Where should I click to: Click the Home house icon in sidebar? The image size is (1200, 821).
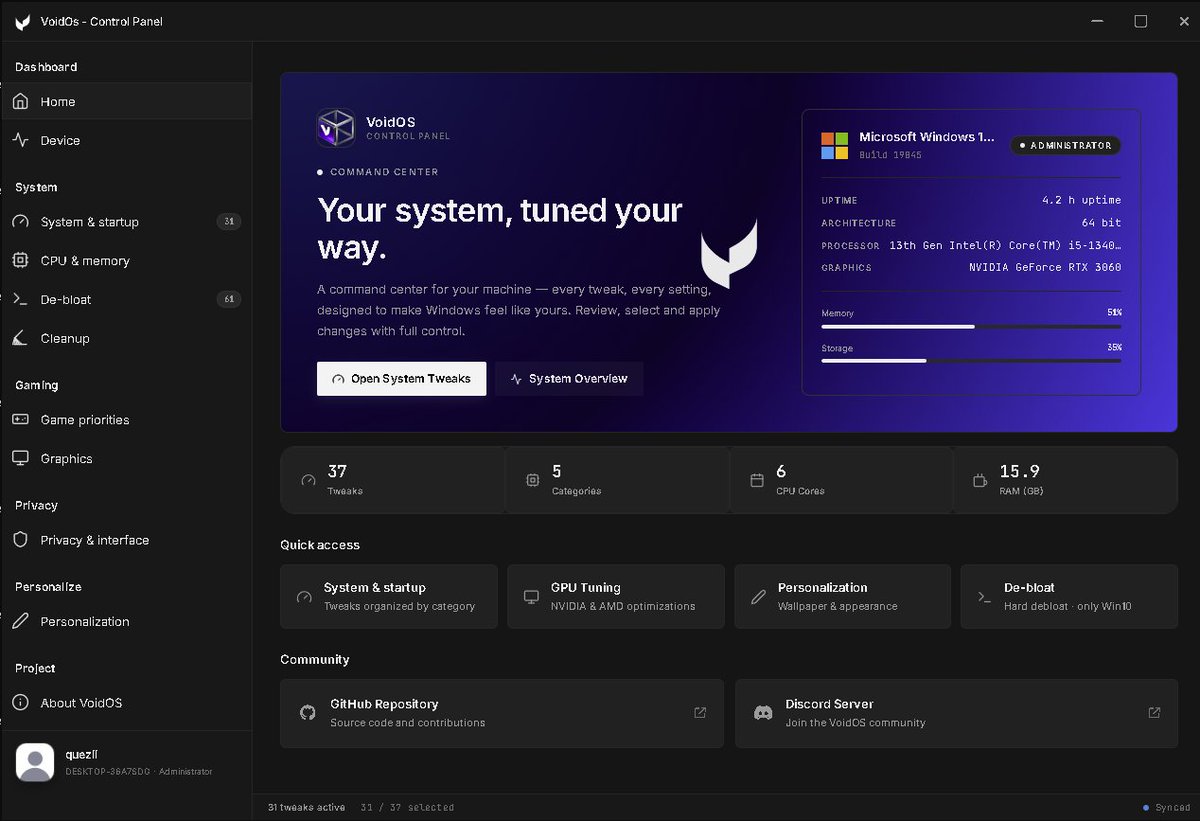tap(20, 101)
